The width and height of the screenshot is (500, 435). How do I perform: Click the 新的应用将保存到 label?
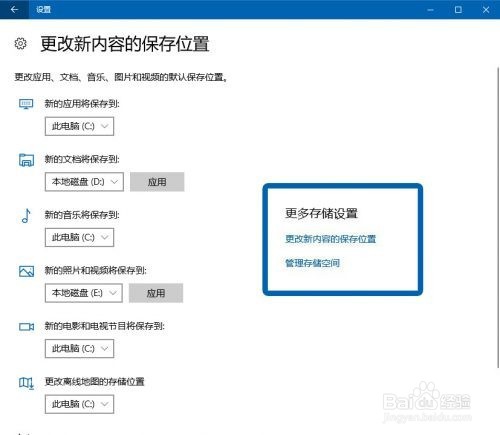coord(82,104)
